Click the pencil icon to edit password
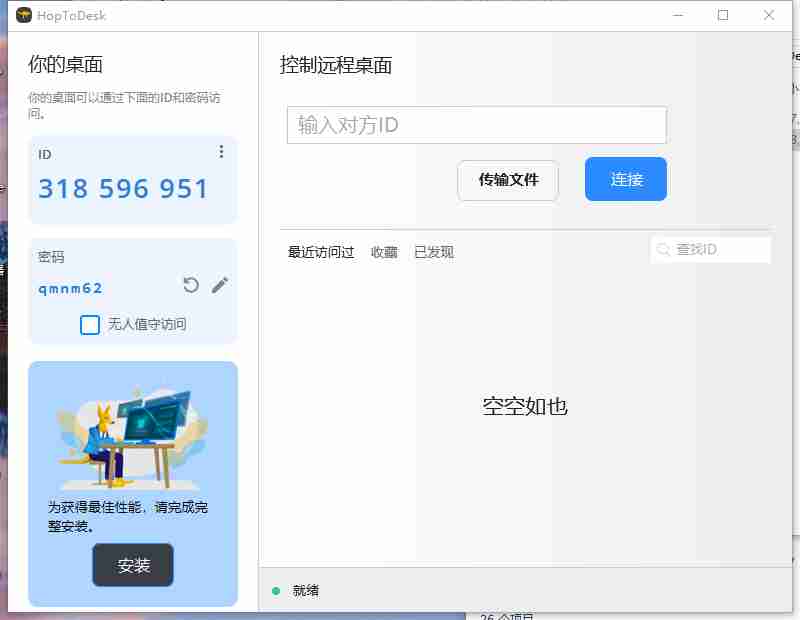This screenshot has height=620, width=800. [220, 286]
